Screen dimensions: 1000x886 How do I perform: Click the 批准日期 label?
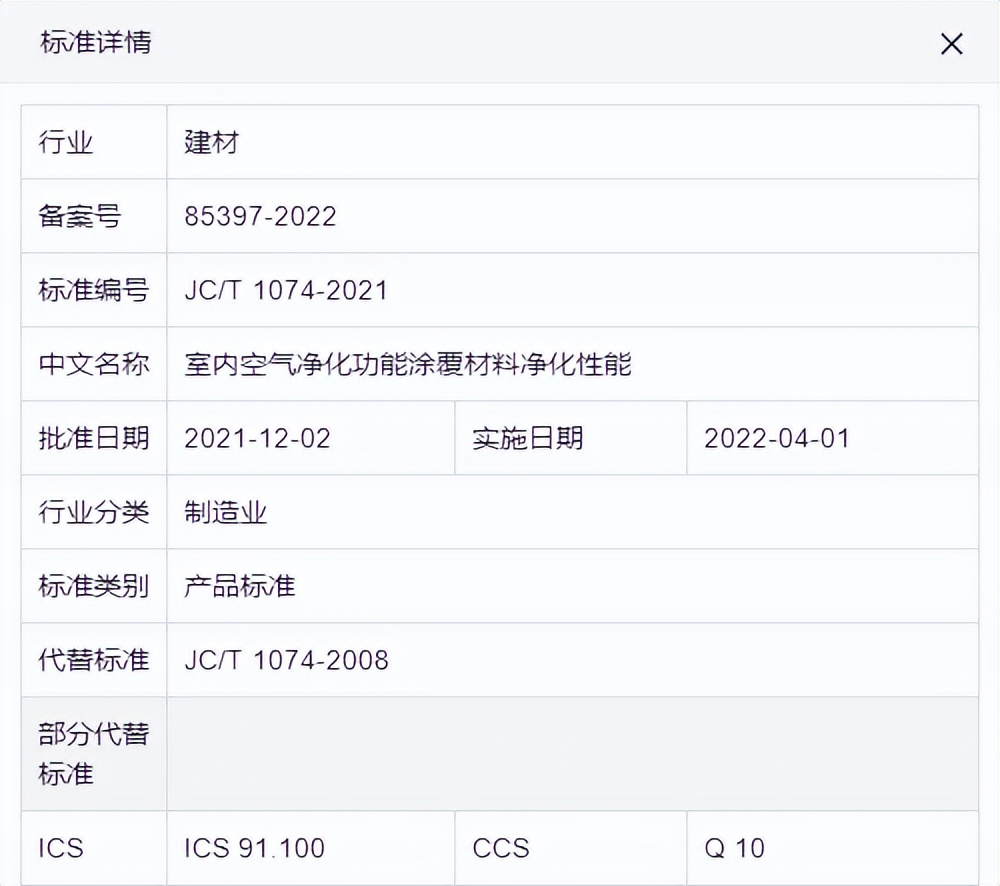click(94, 438)
